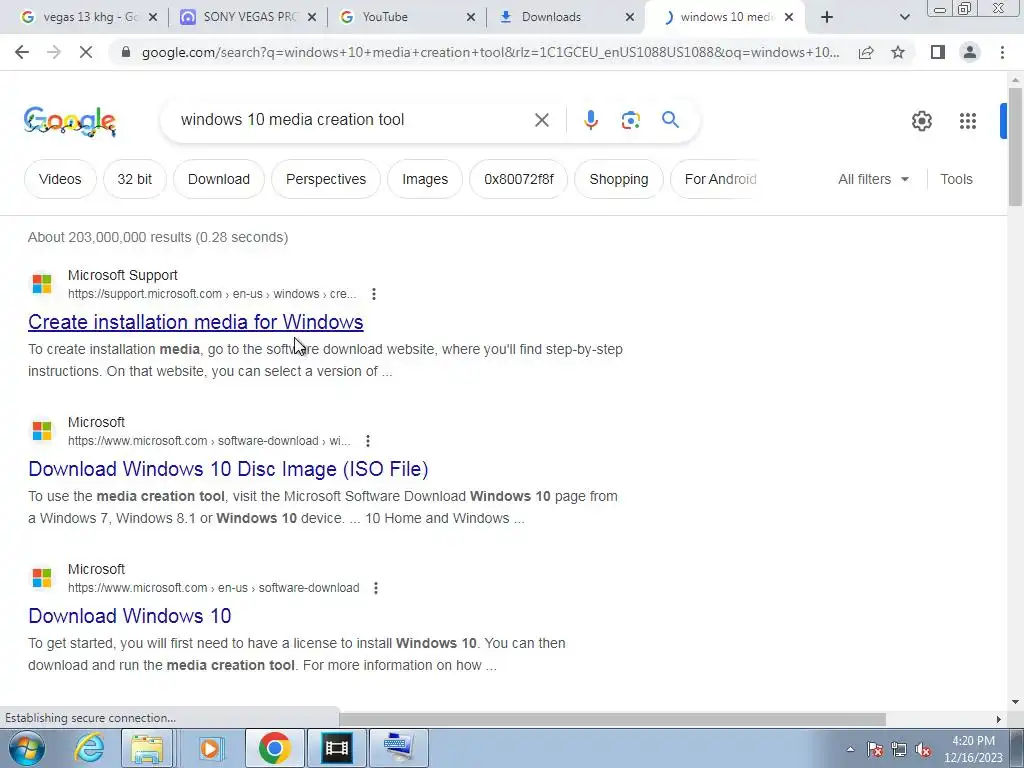Open the tab search dropdown arrow
The width and height of the screenshot is (1024, 768).
904,17
